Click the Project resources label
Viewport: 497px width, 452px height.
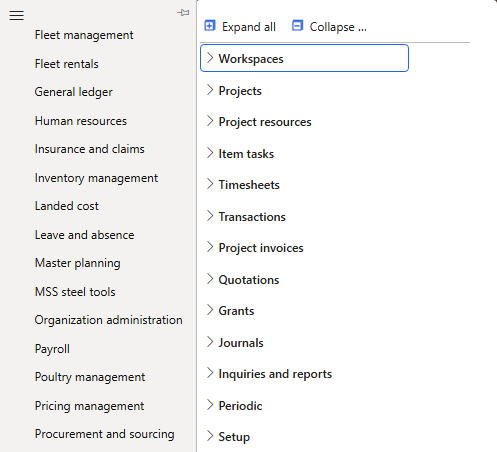[x=265, y=122]
